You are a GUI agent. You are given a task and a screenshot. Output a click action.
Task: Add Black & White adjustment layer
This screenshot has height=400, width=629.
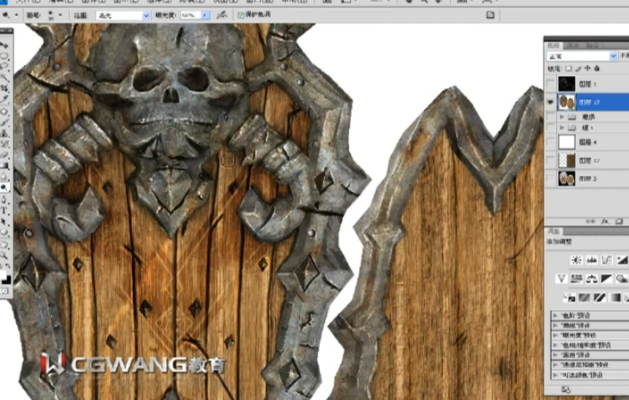point(607,278)
